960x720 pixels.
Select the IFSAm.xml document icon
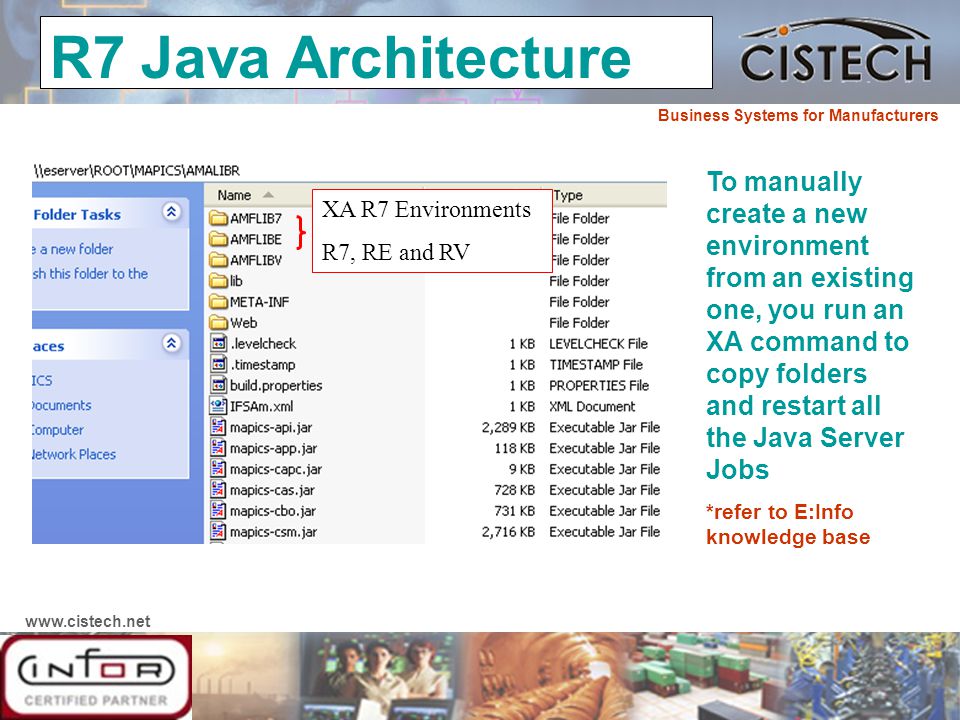coord(219,406)
